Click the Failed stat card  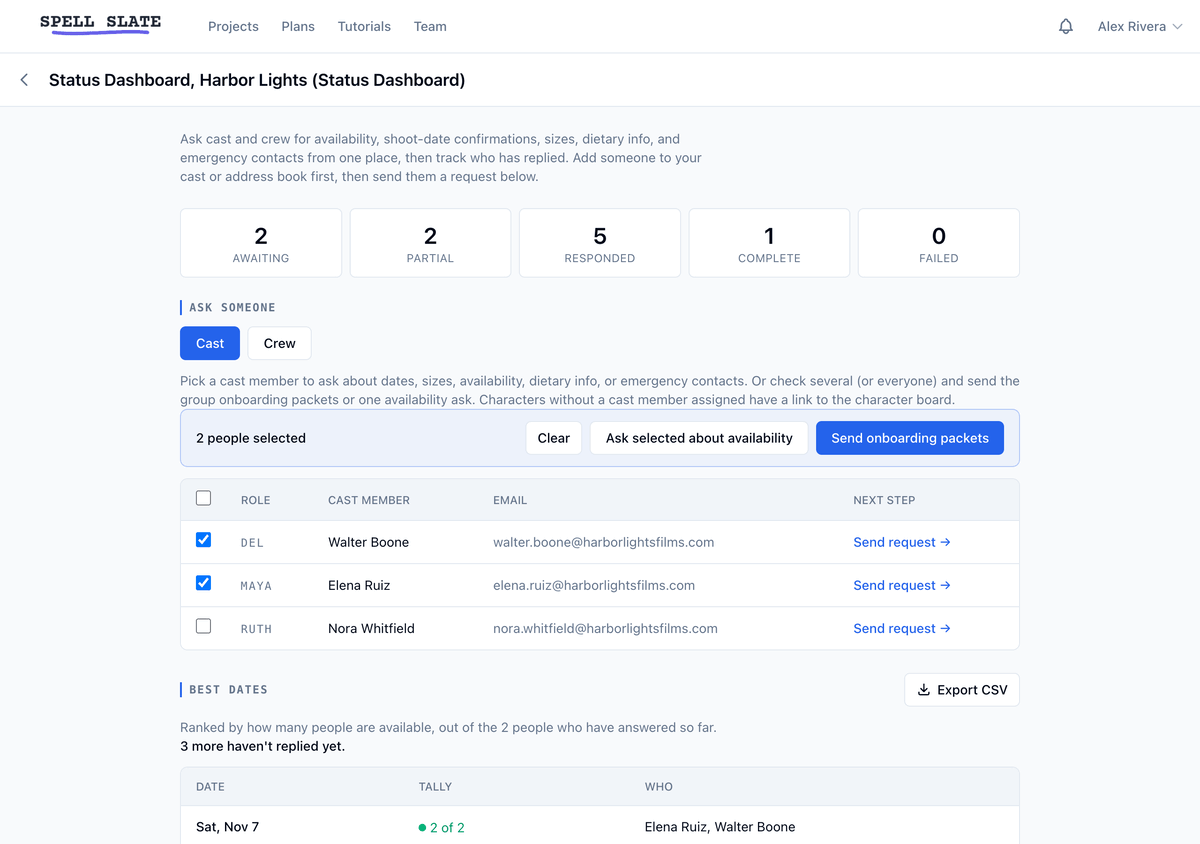coord(939,243)
